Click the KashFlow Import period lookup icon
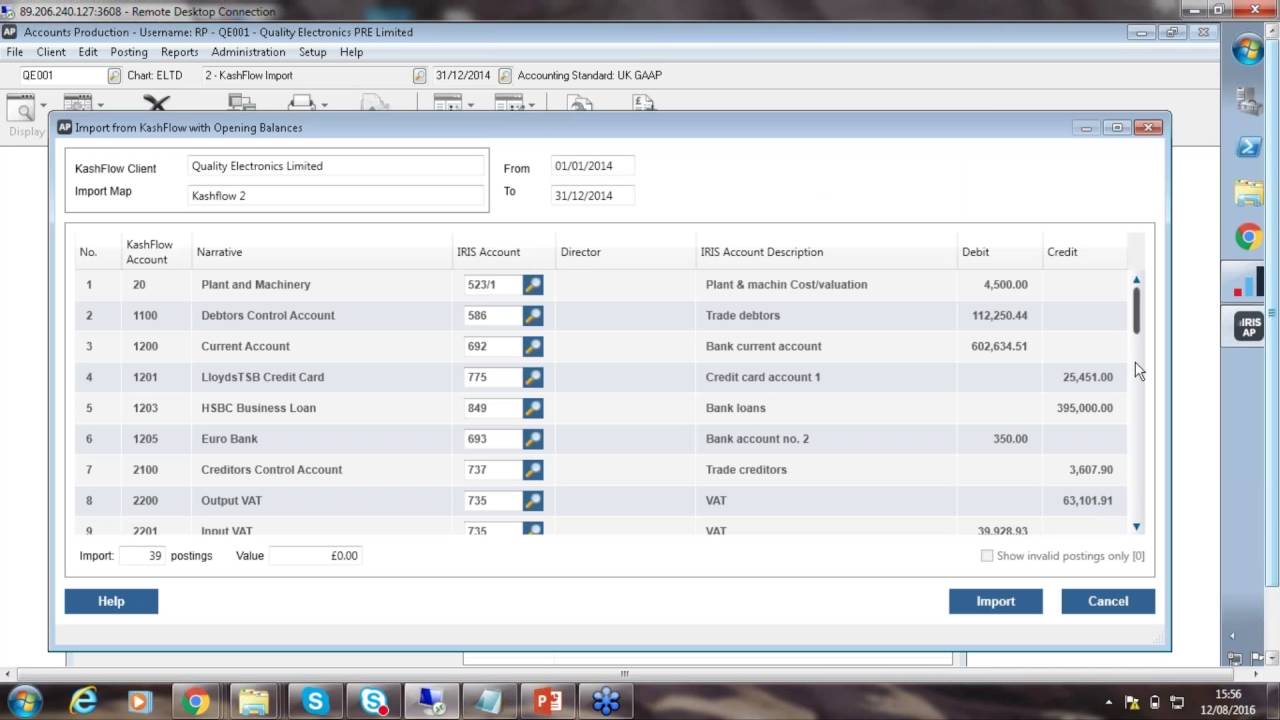Image resolution: width=1280 pixels, height=720 pixels. click(x=420, y=76)
